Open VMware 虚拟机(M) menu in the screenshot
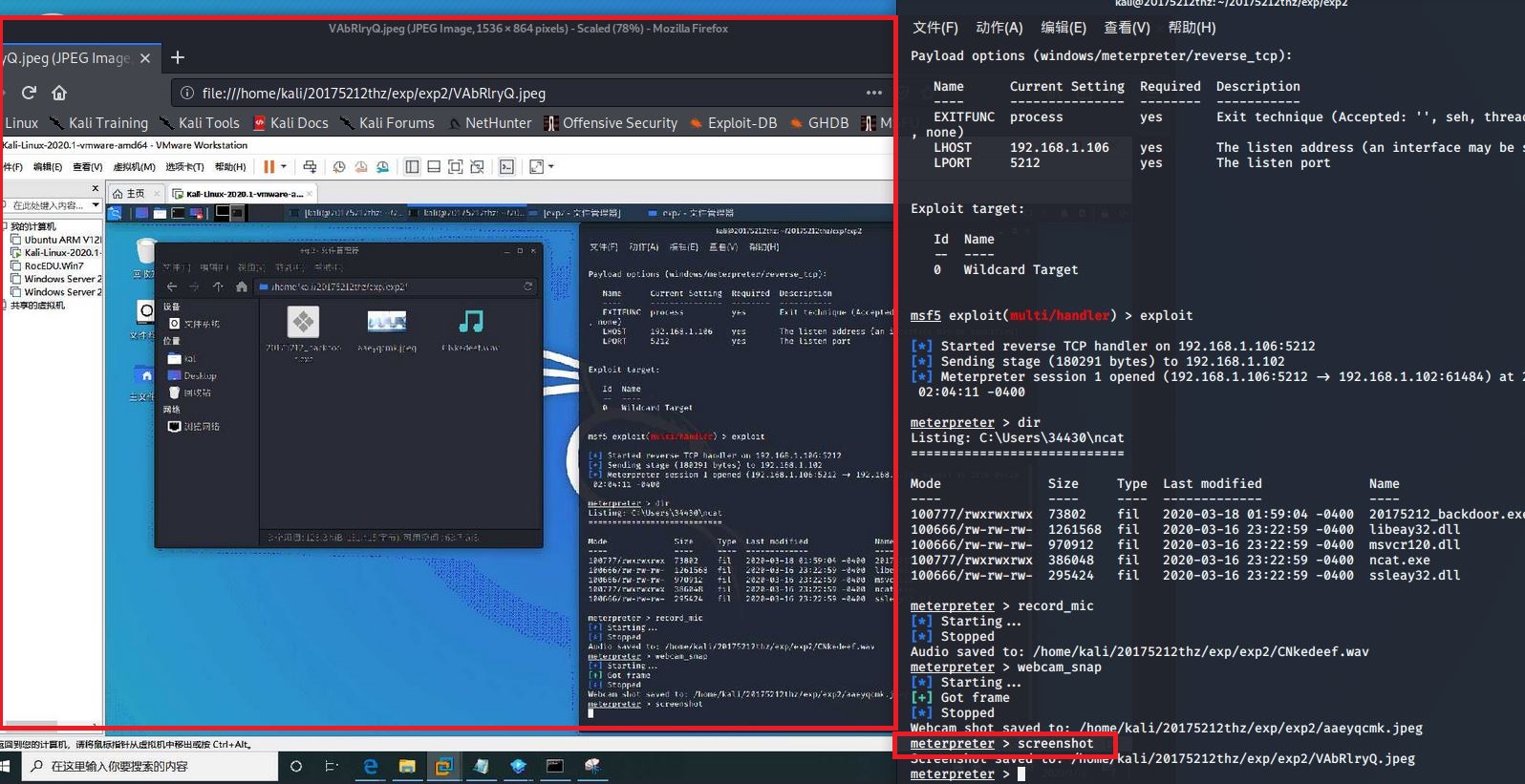The image size is (1525, 784). click(134, 167)
